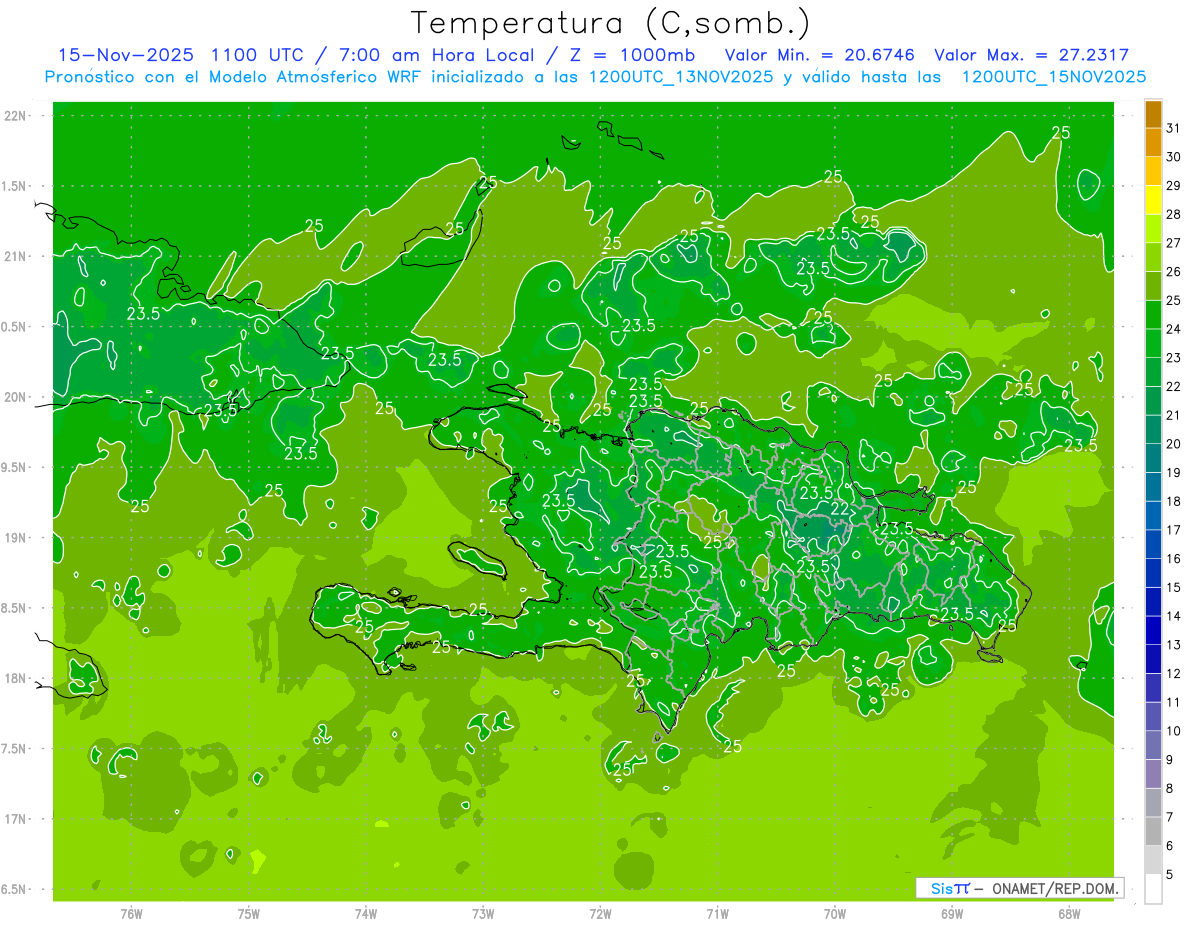Click orange swatch between 30 and 31
This screenshot has height=927, width=1200.
click(1153, 143)
